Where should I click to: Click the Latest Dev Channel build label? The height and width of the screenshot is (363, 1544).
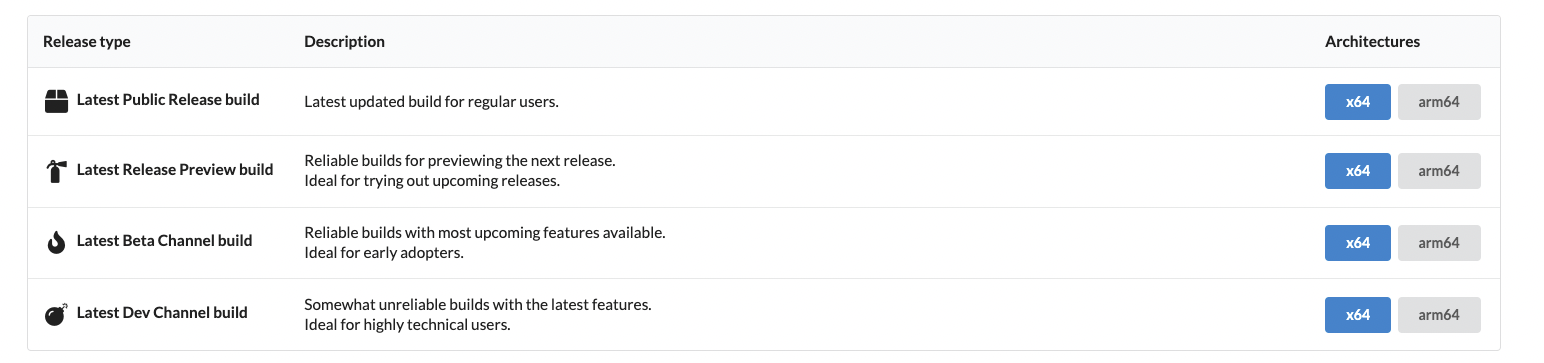click(x=162, y=313)
